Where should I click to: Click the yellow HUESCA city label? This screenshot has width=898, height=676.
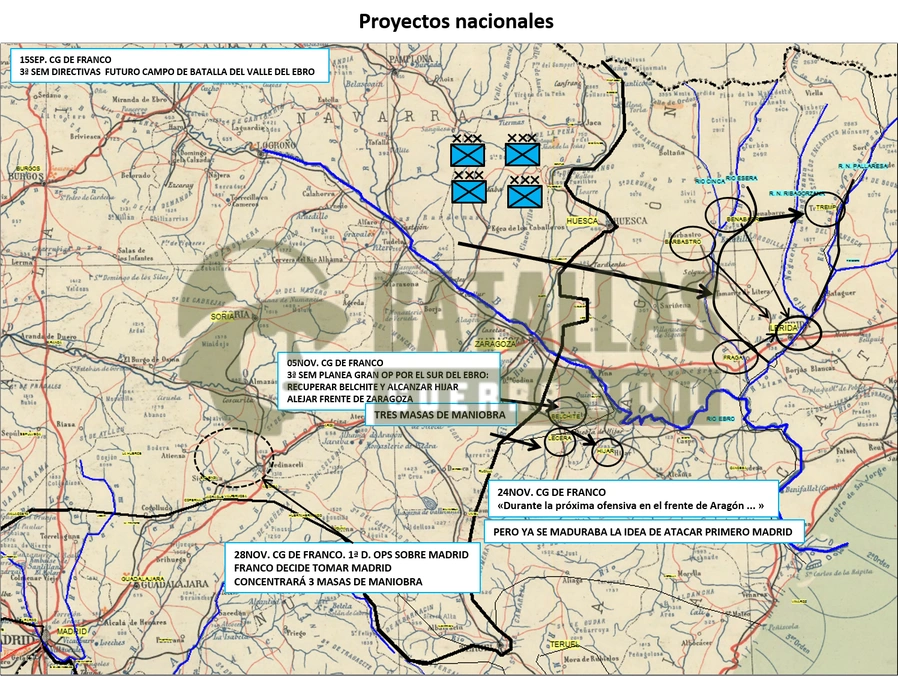click(582, 221)
